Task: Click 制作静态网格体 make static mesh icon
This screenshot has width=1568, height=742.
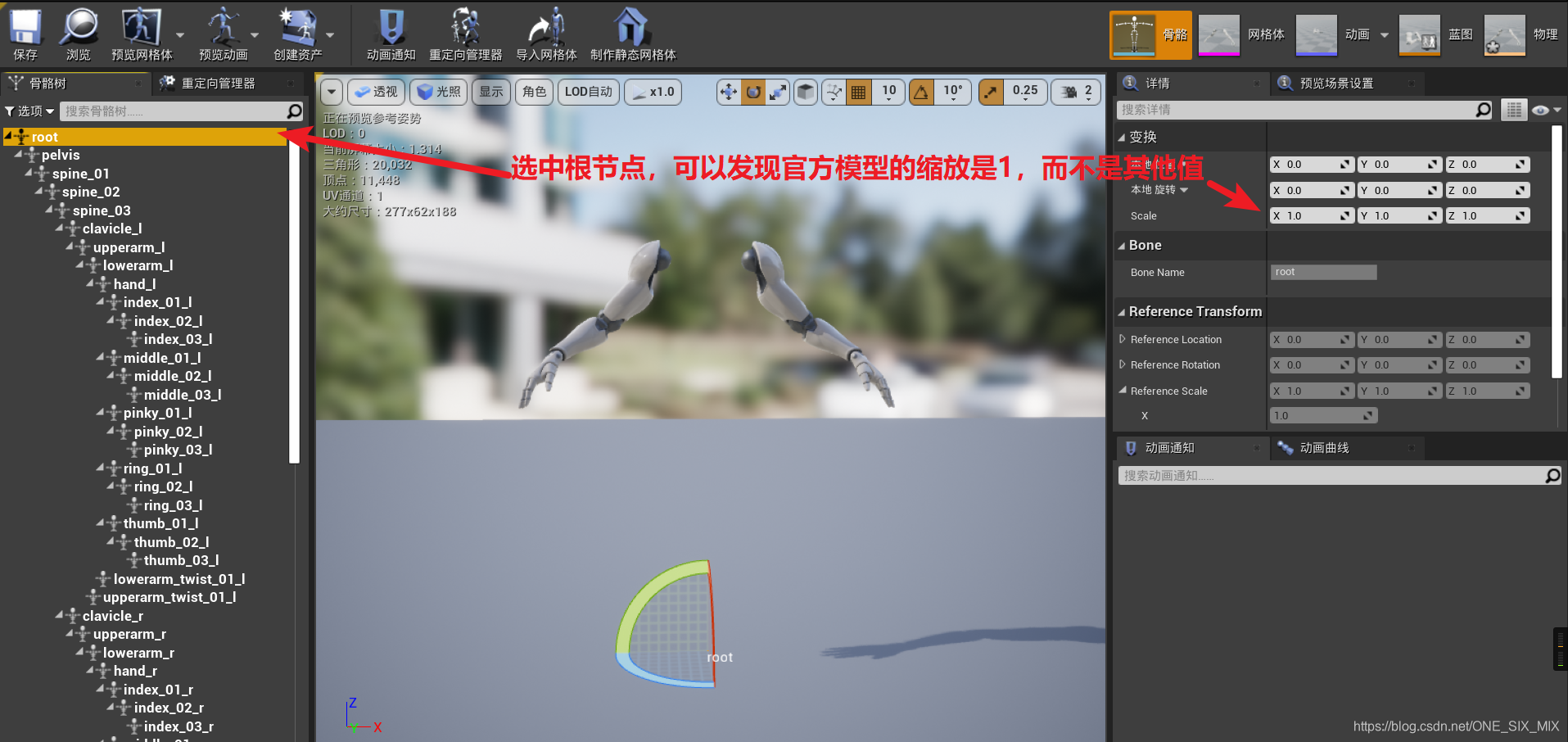Action: [630, 33]
